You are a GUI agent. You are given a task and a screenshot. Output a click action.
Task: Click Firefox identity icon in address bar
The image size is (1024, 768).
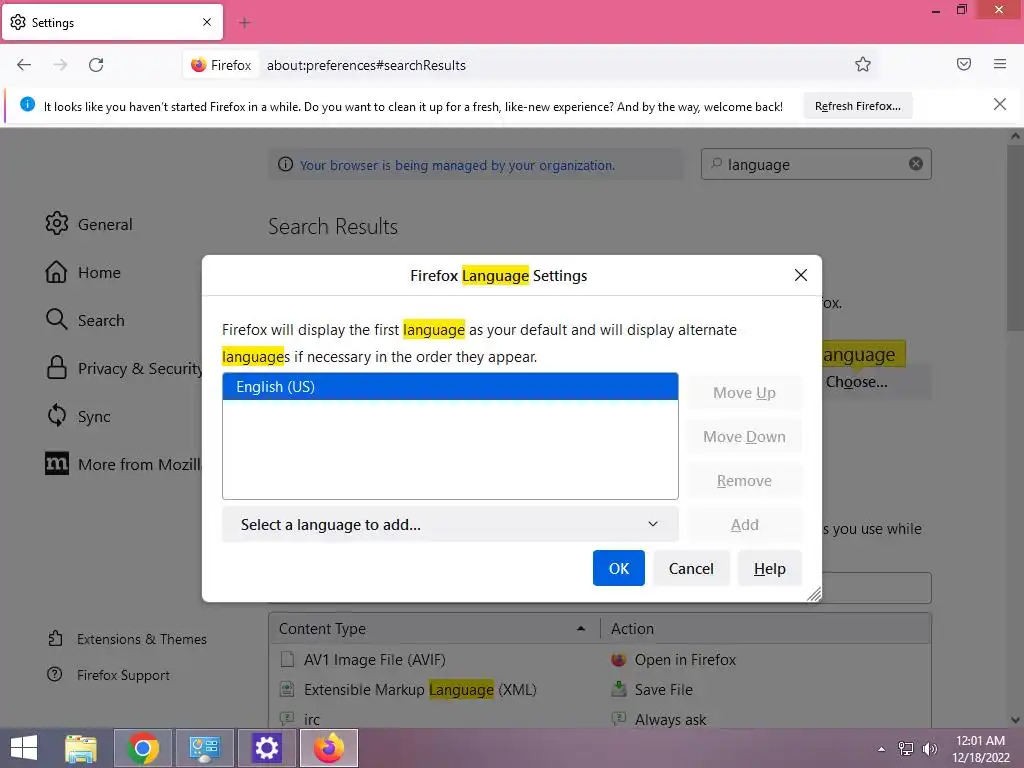click(x=221, y=65)
